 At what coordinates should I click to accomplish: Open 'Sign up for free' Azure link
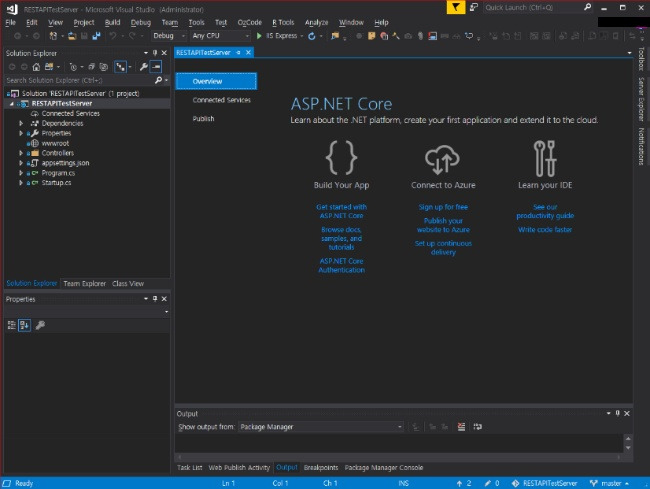pos(443,207)
